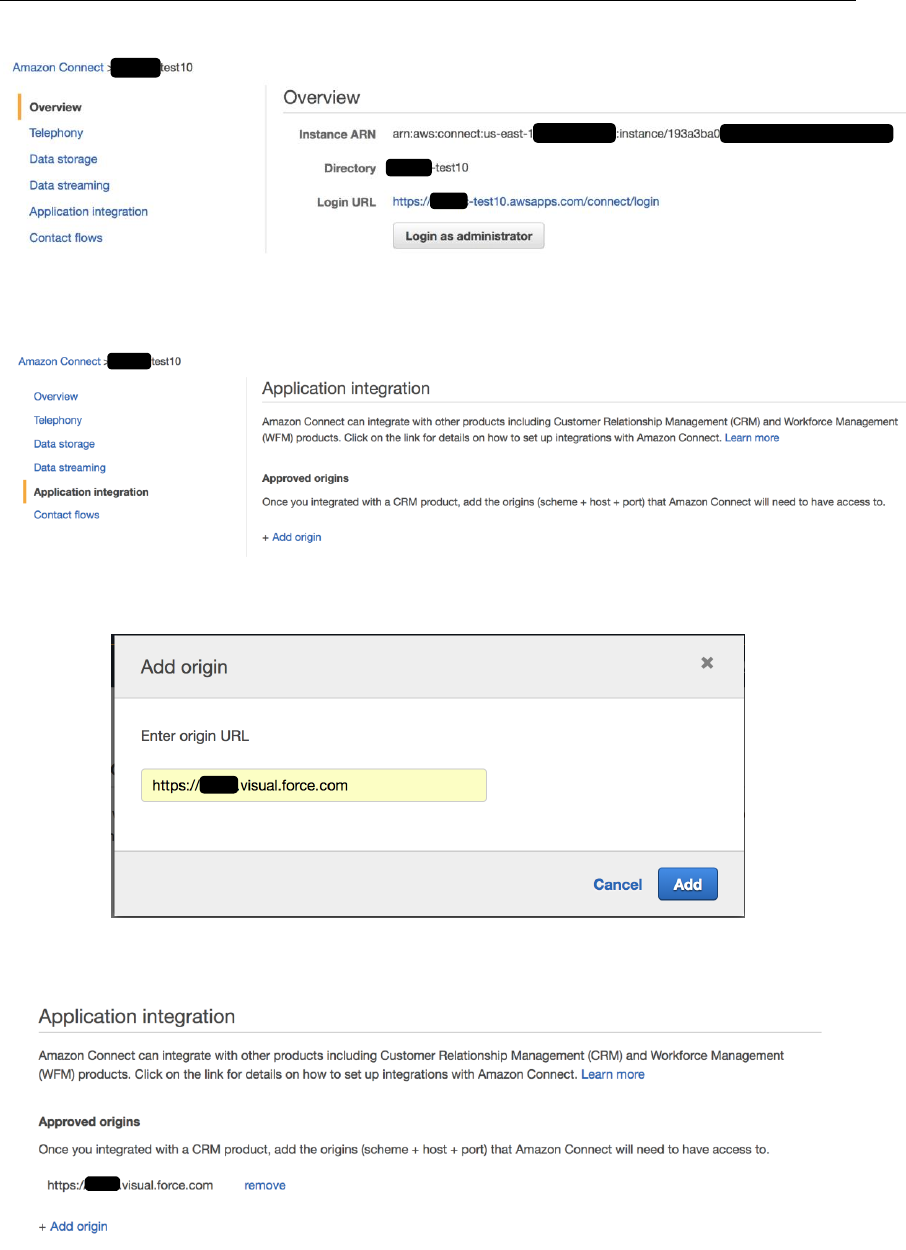Click Amazon Connect breadcrumb at top

point(57,67)
